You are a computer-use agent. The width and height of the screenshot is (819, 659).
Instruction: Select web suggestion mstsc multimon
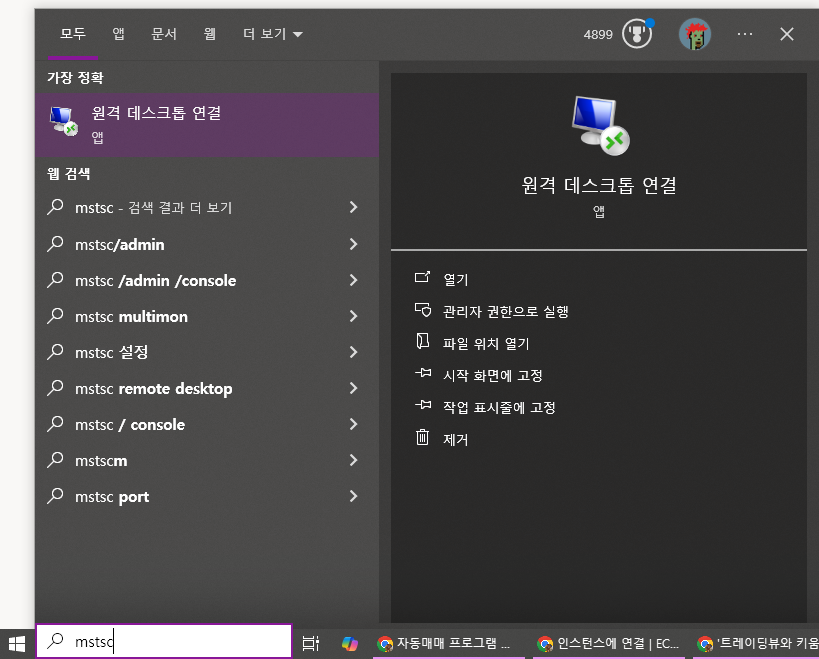click(207, 316)
